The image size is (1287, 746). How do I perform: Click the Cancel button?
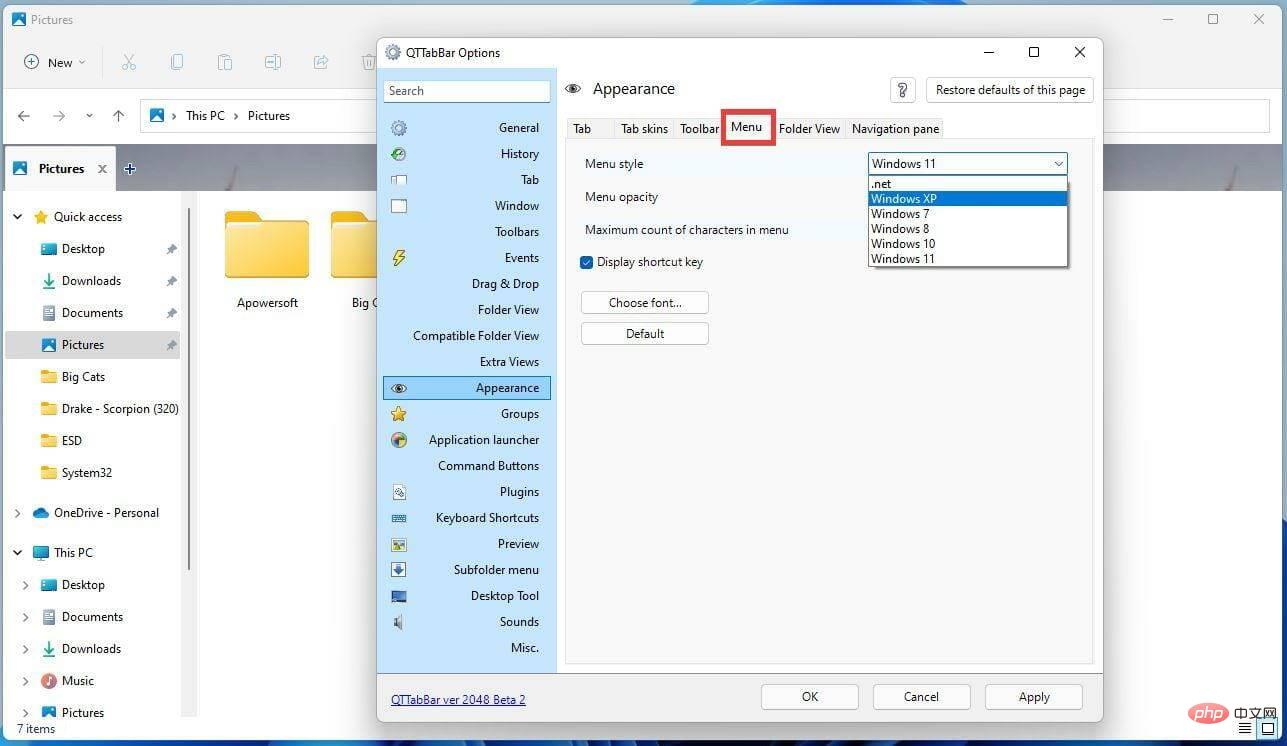[921, 697]
